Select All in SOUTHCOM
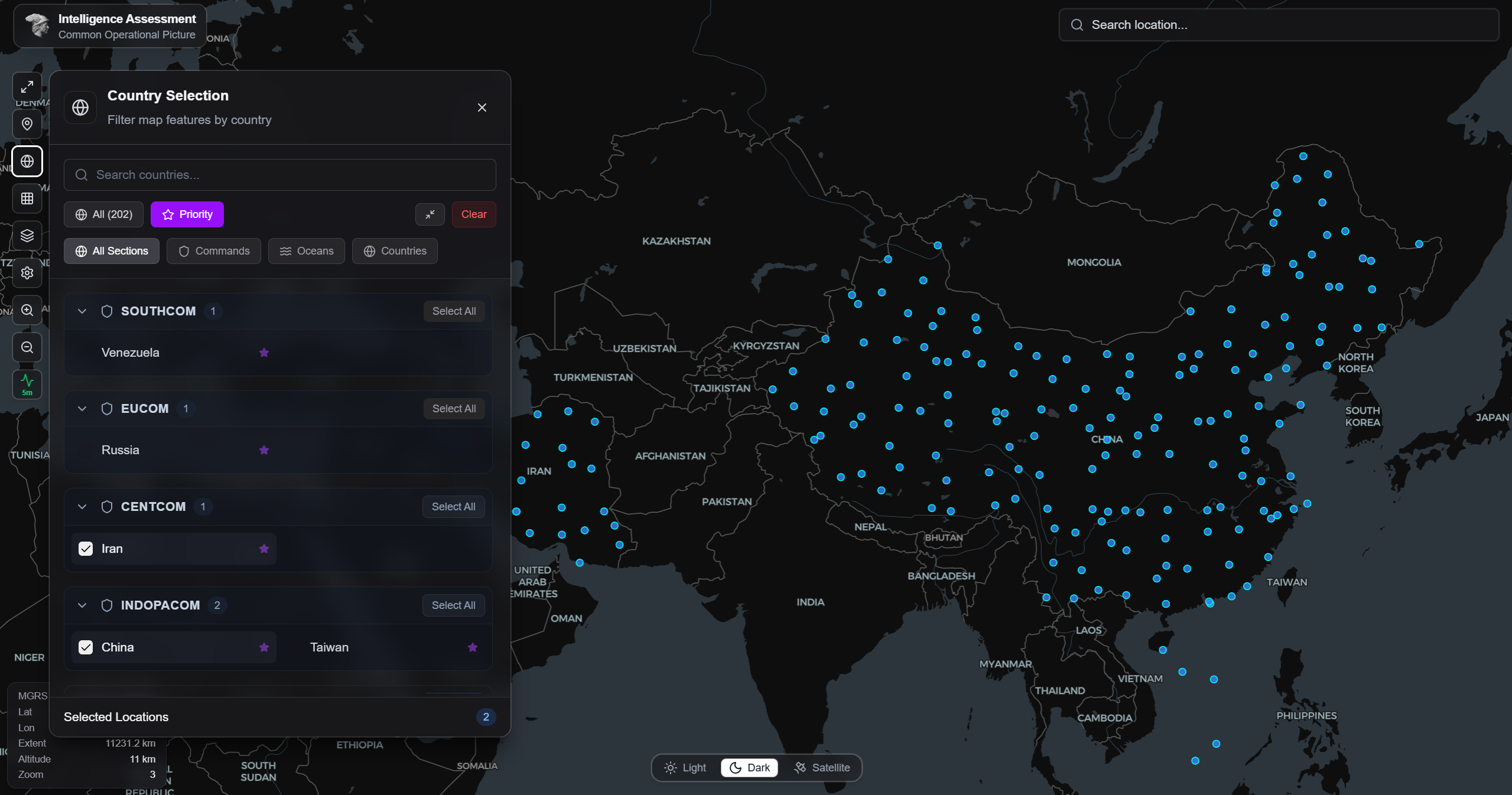Viewport: 1512px width, 795px height. point(454,311)
